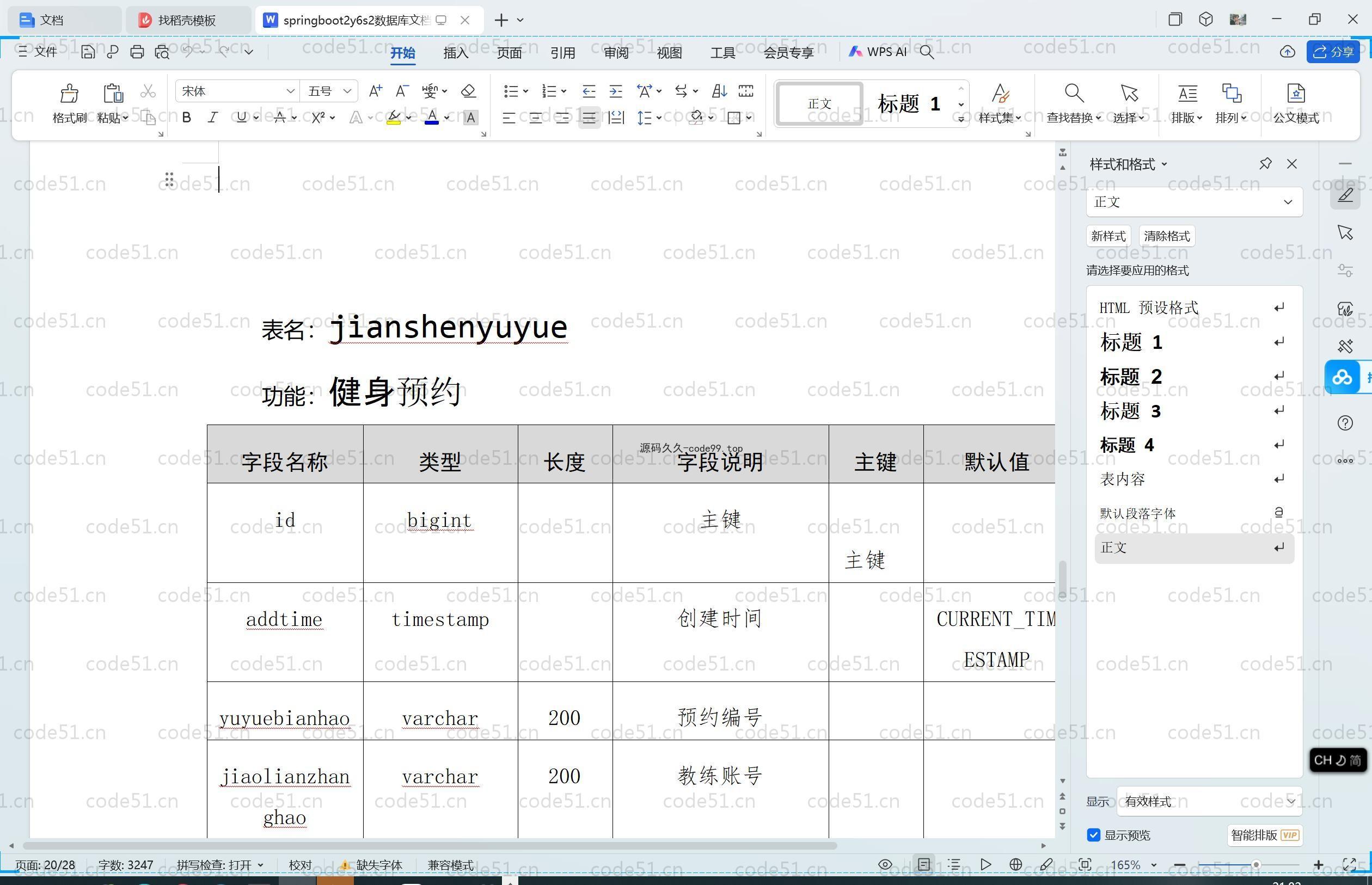Screen dimensions: 1372x885
Task: Toggle character shading A button
Action: tap(470, 118)
